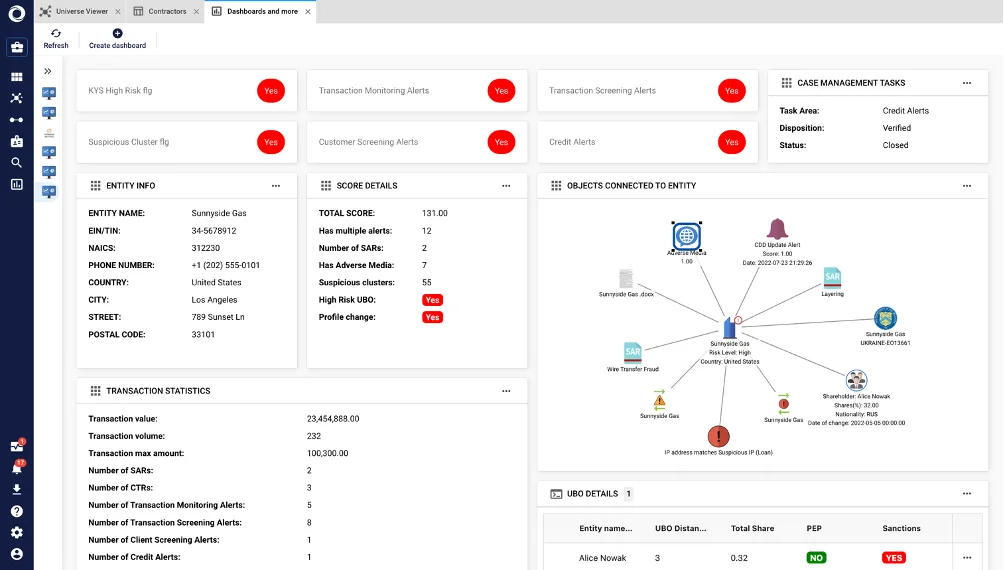Select the highlighted dashboard icon in dashboards list

[x=49, y=191]
